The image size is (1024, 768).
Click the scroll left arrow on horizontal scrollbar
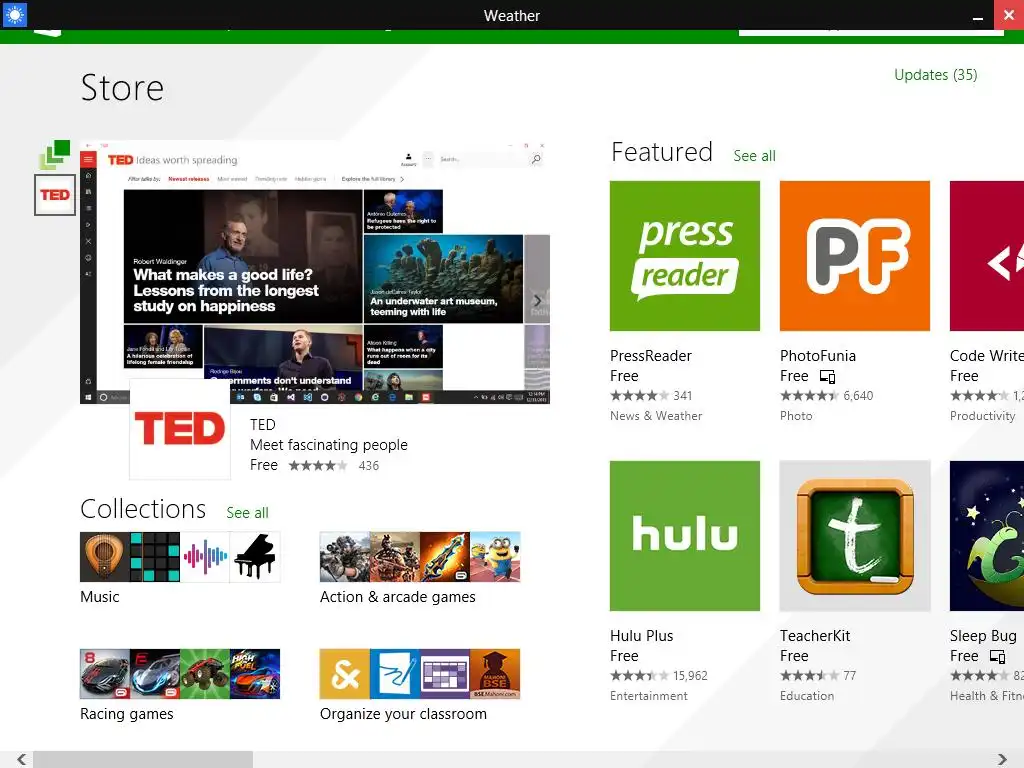(22, 760)
